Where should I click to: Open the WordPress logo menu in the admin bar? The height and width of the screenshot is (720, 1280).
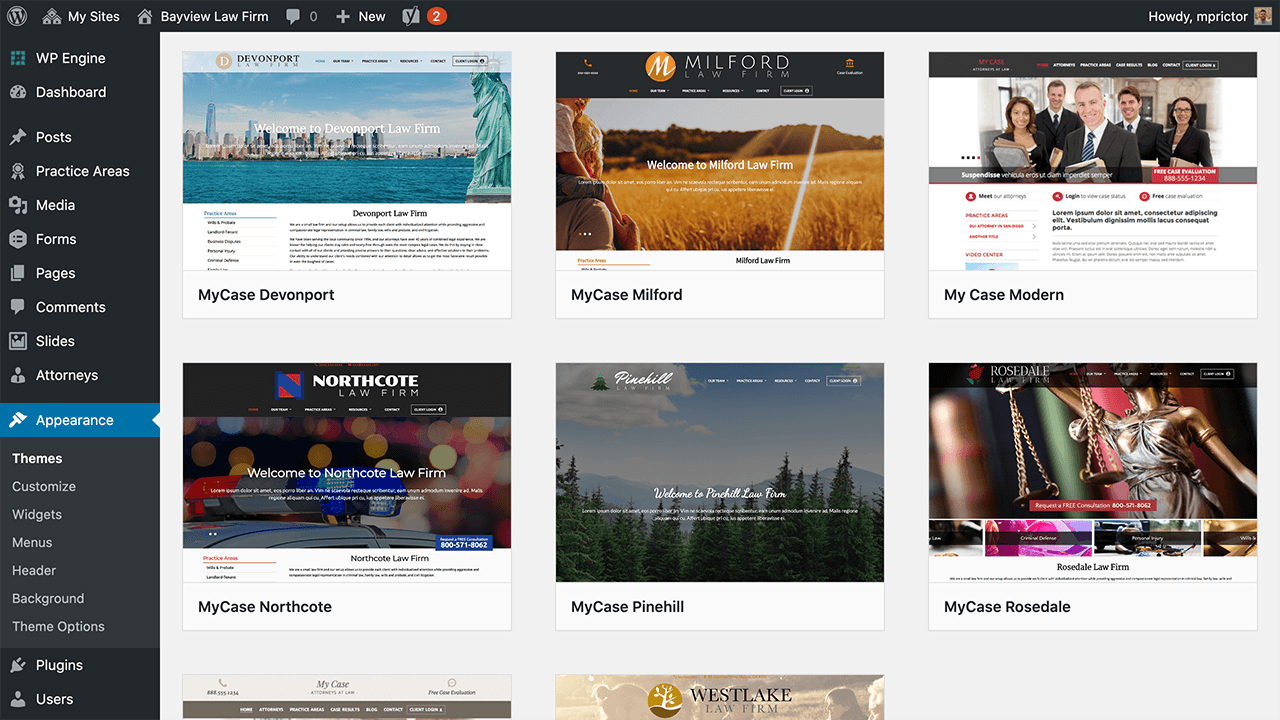pos(15,16)
